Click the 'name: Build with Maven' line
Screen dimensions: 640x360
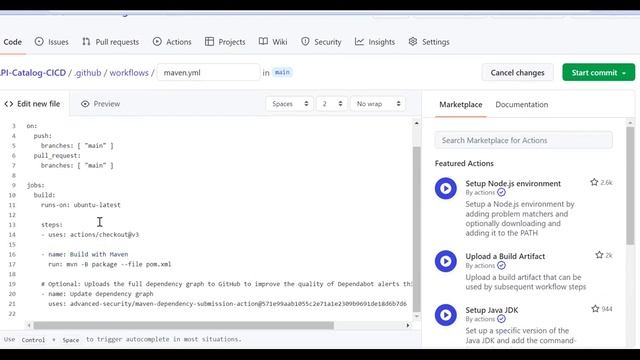click(84, 254)
